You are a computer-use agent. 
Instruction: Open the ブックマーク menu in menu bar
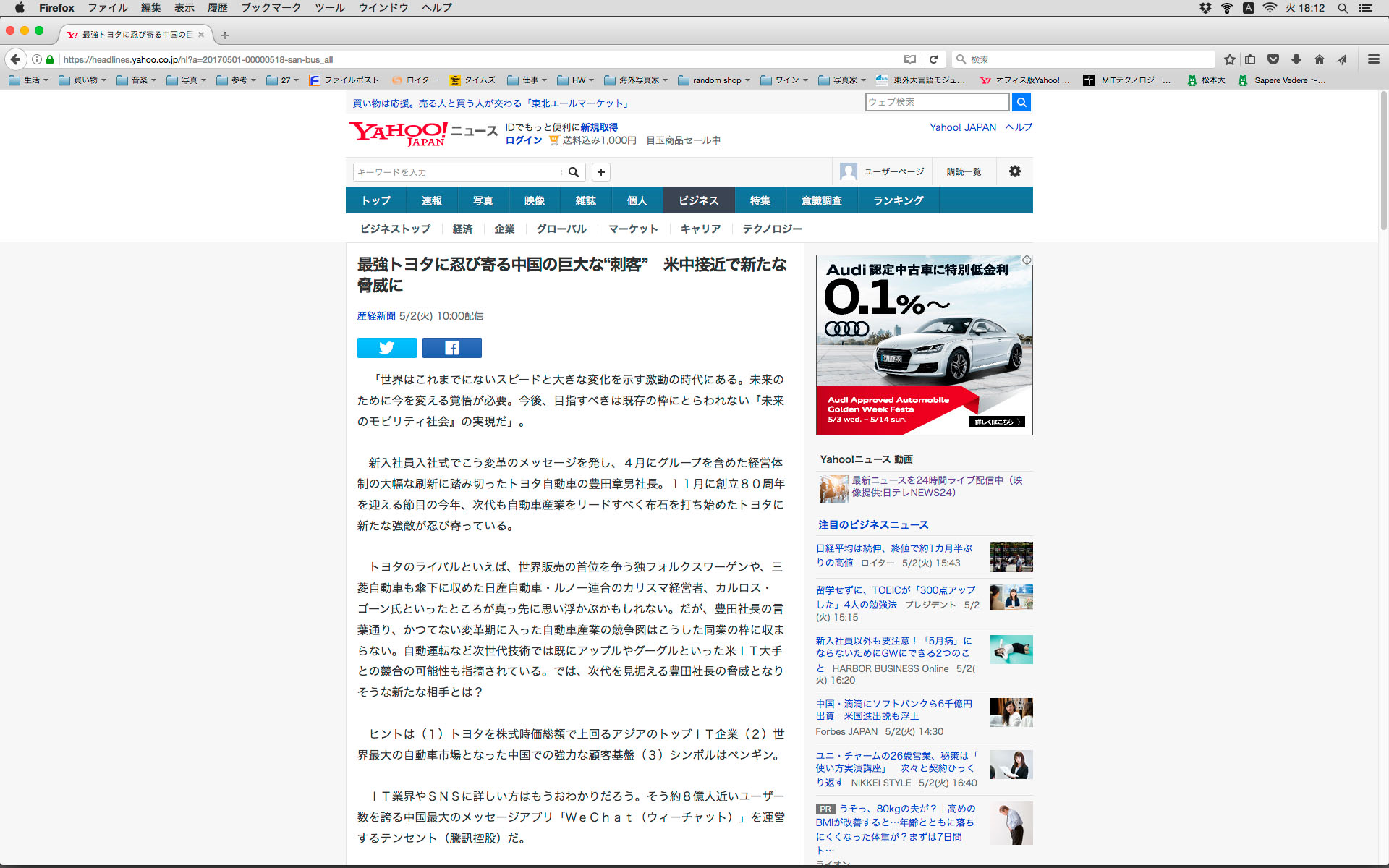271,8
